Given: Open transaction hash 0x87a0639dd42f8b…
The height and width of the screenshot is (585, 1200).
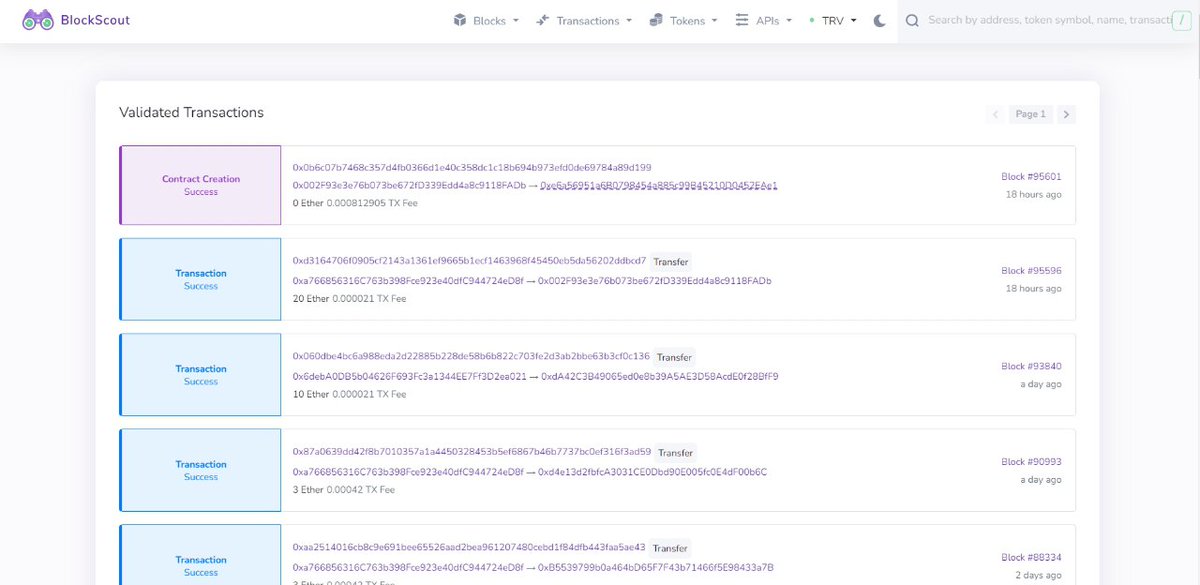Looking at the screenshot, I should (x=472, y=452).
